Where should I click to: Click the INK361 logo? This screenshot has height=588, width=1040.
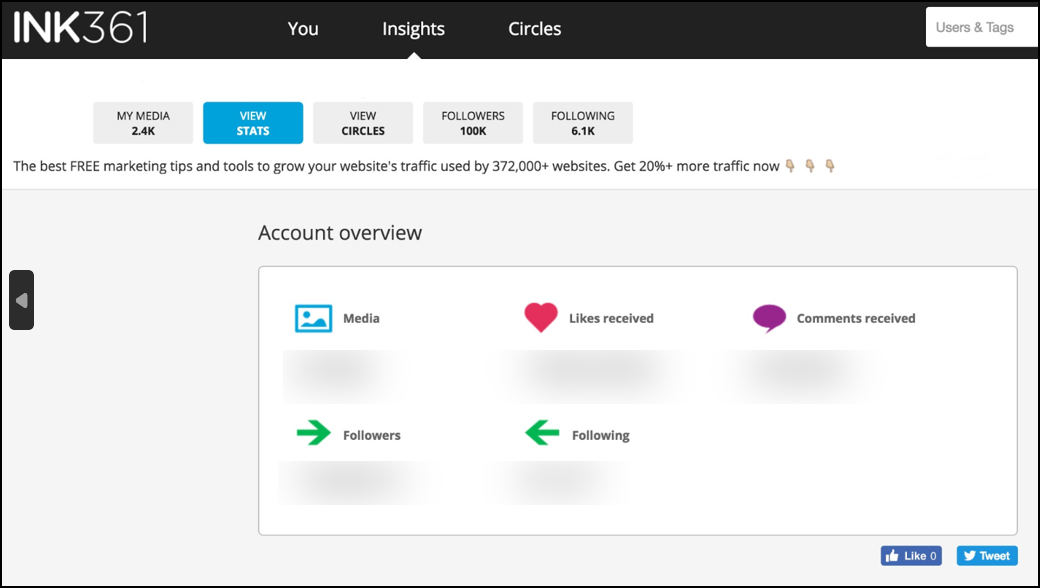click(80, 28)
